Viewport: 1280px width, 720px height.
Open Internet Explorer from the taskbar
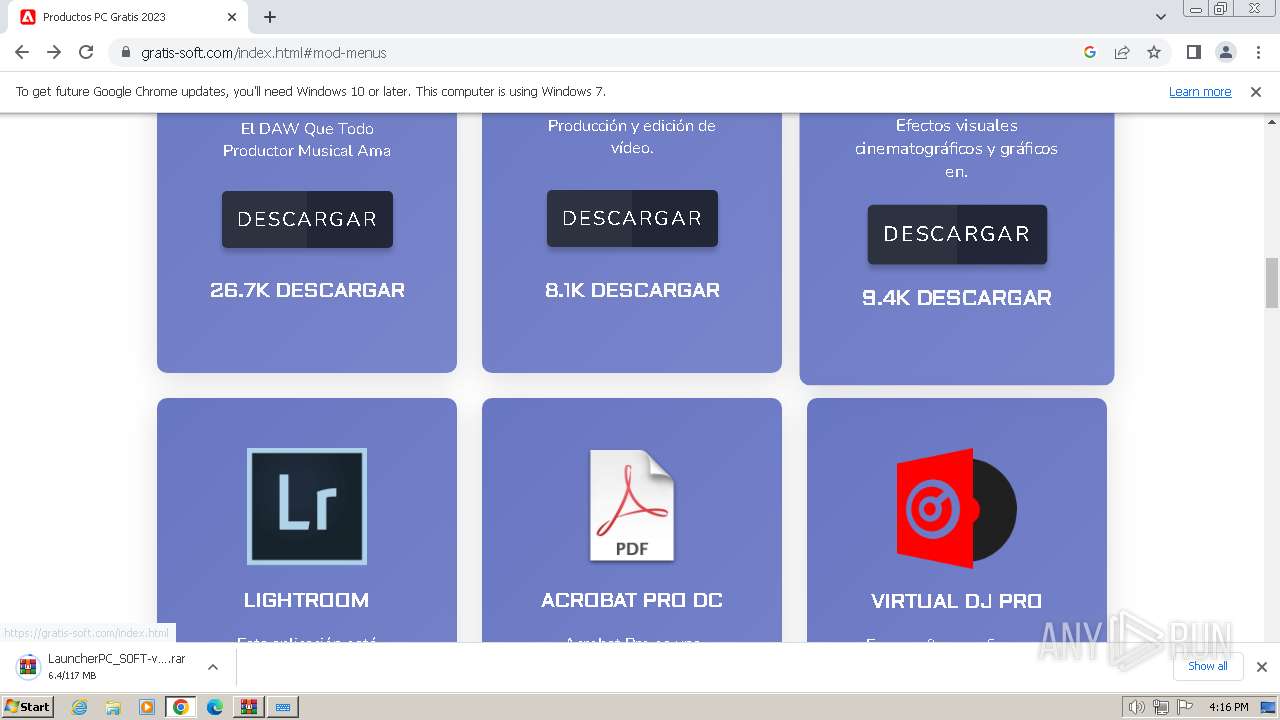[79, 707]
